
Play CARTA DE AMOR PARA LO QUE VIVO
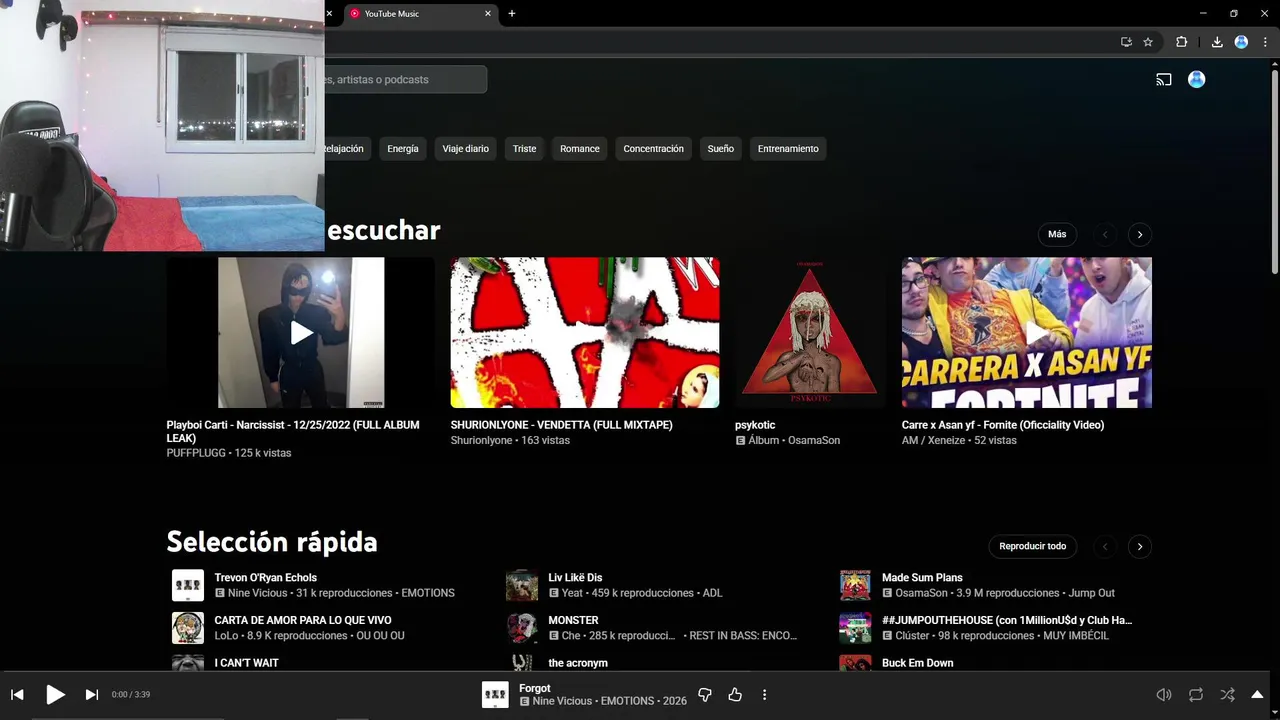tap(303, 620)
